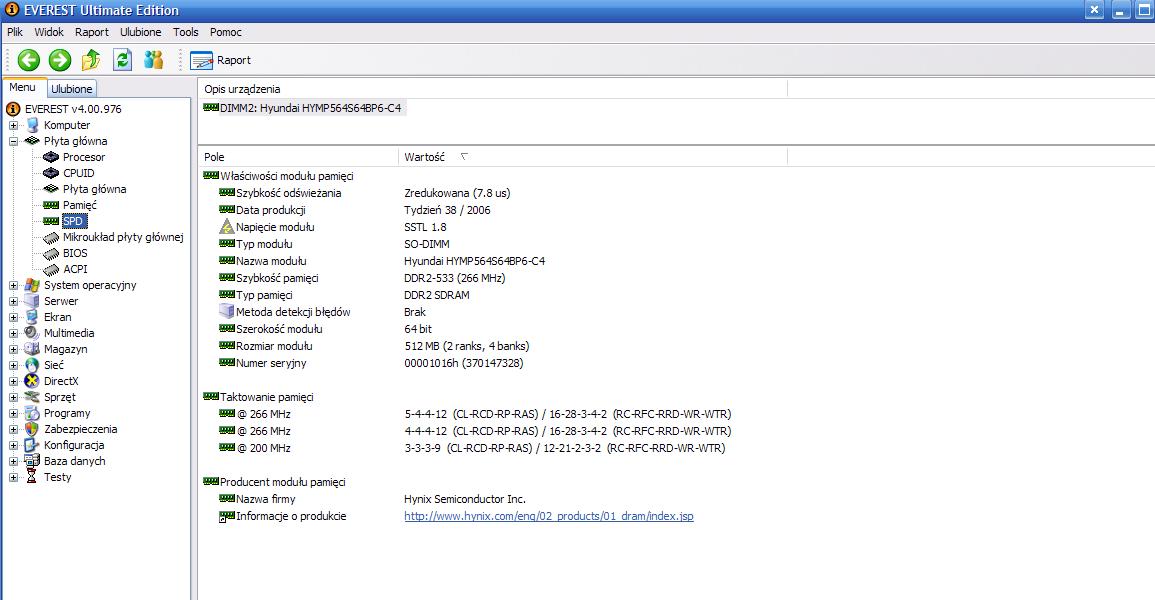Open the Tools menu
The image size is (1155, 600).
tap(186, 32)
